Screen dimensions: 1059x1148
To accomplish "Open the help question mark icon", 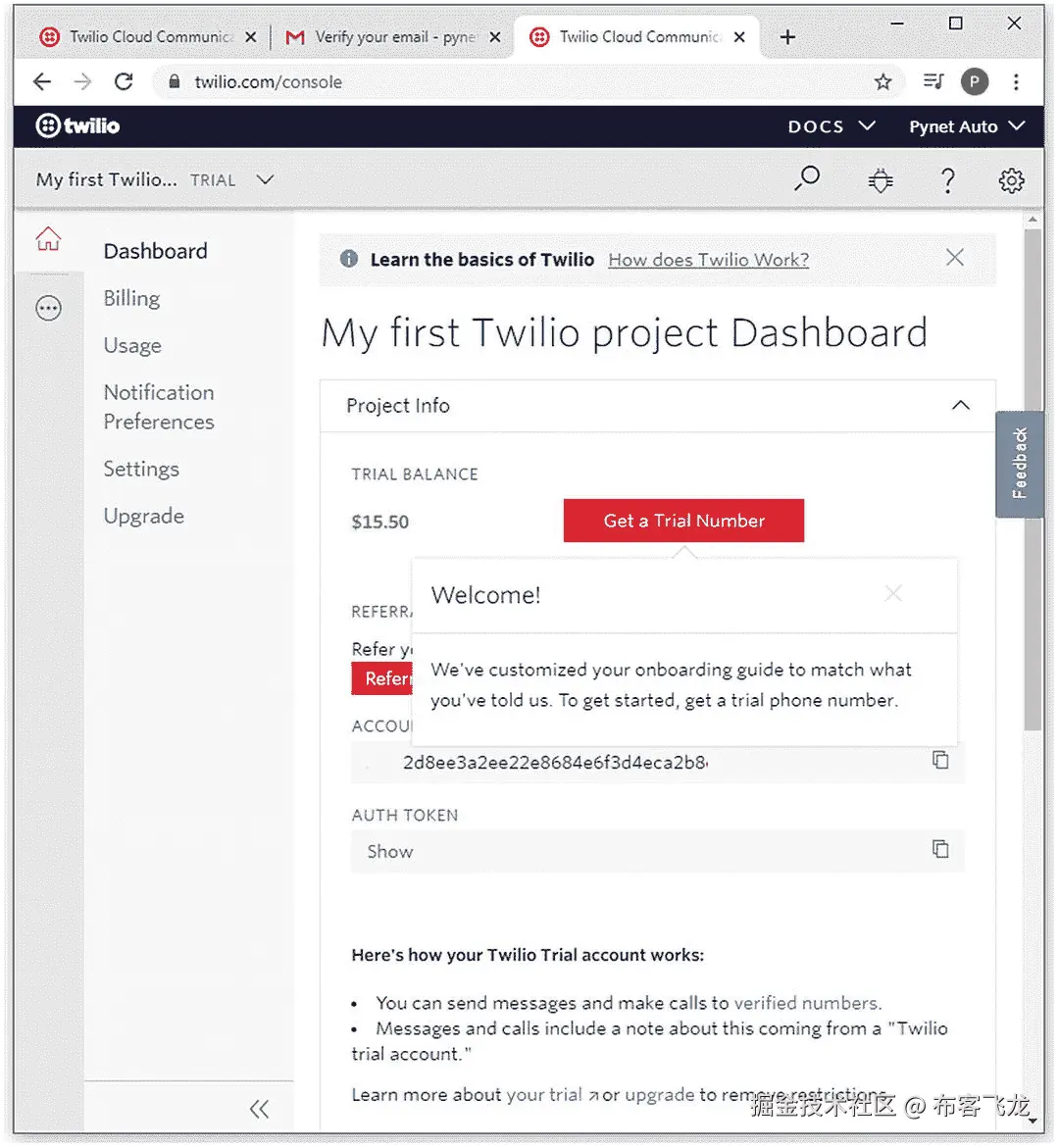I will (947, 180).
